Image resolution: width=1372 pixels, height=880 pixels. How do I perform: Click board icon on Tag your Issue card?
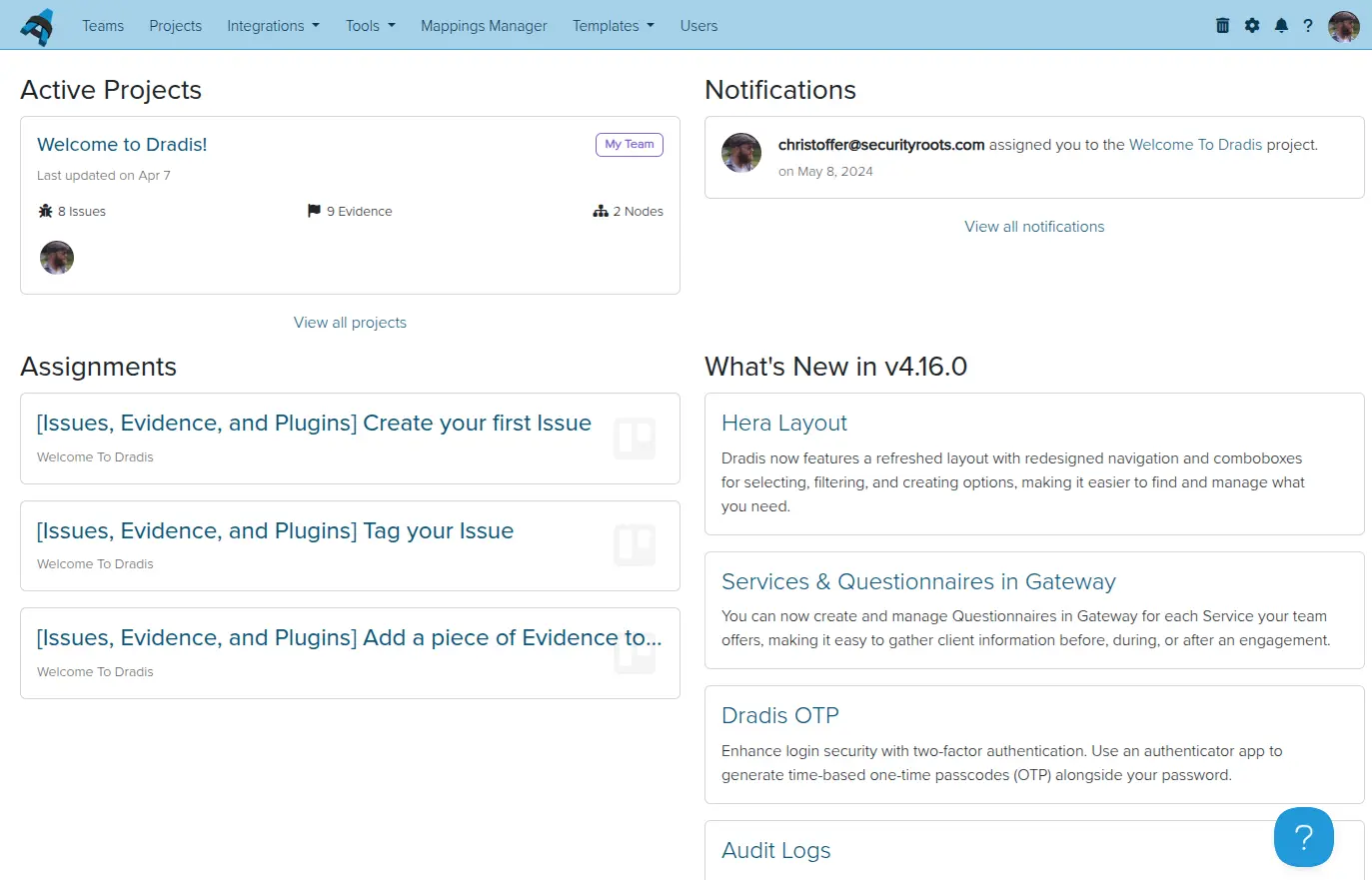coord(635,545)
